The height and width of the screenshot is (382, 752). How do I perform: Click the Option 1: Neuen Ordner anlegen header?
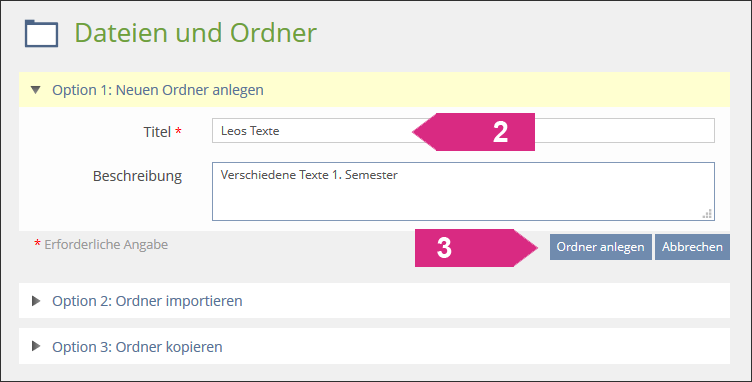374,90
